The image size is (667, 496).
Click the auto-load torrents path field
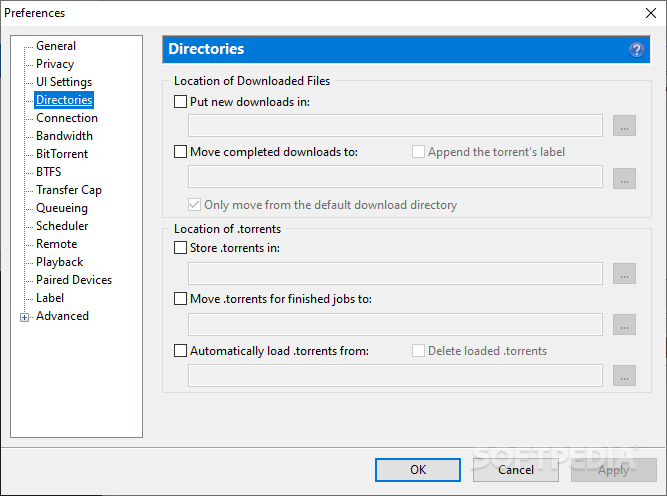click(395, 376)
